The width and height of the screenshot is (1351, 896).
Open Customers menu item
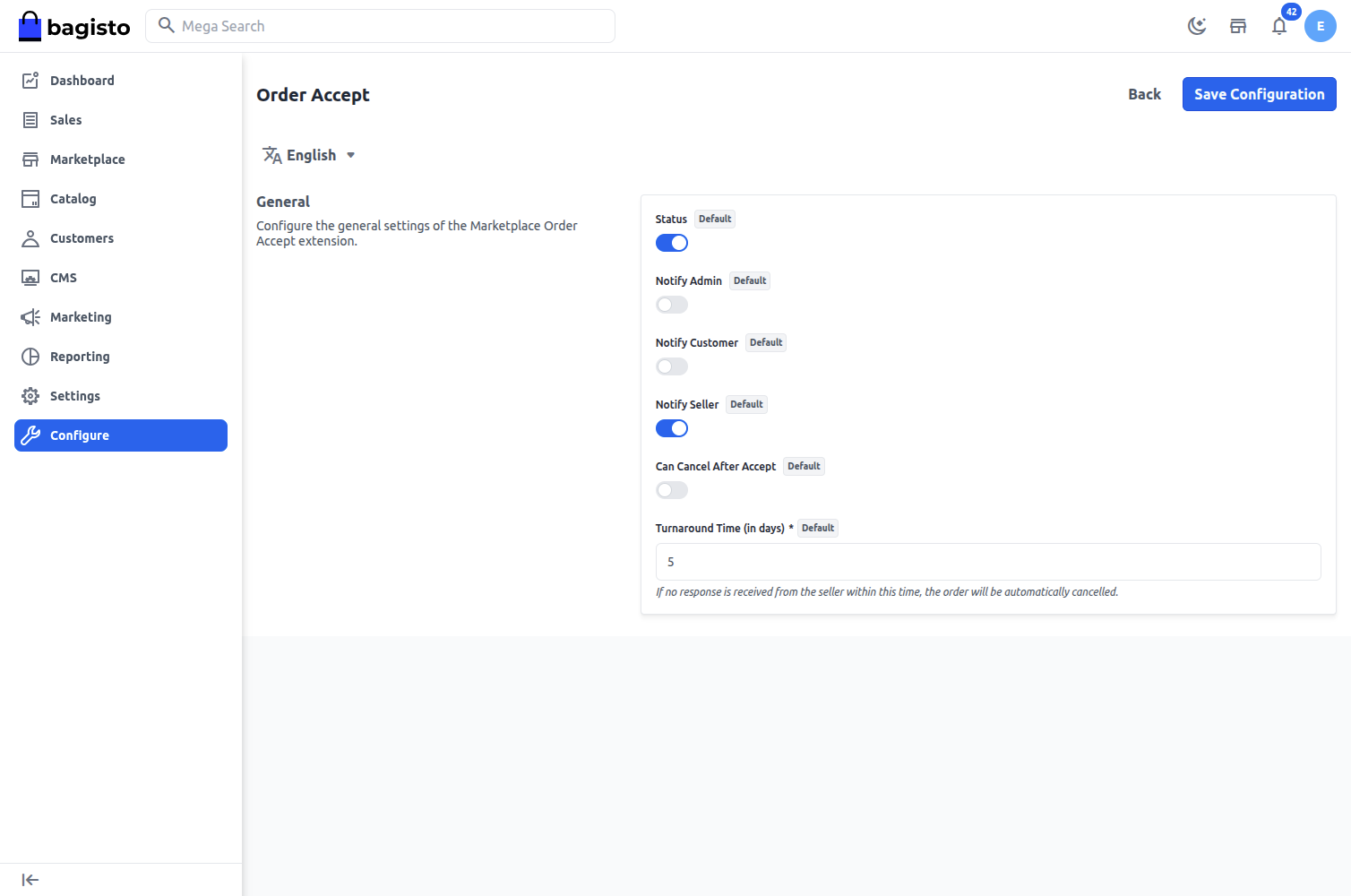[x=121, y=238]
